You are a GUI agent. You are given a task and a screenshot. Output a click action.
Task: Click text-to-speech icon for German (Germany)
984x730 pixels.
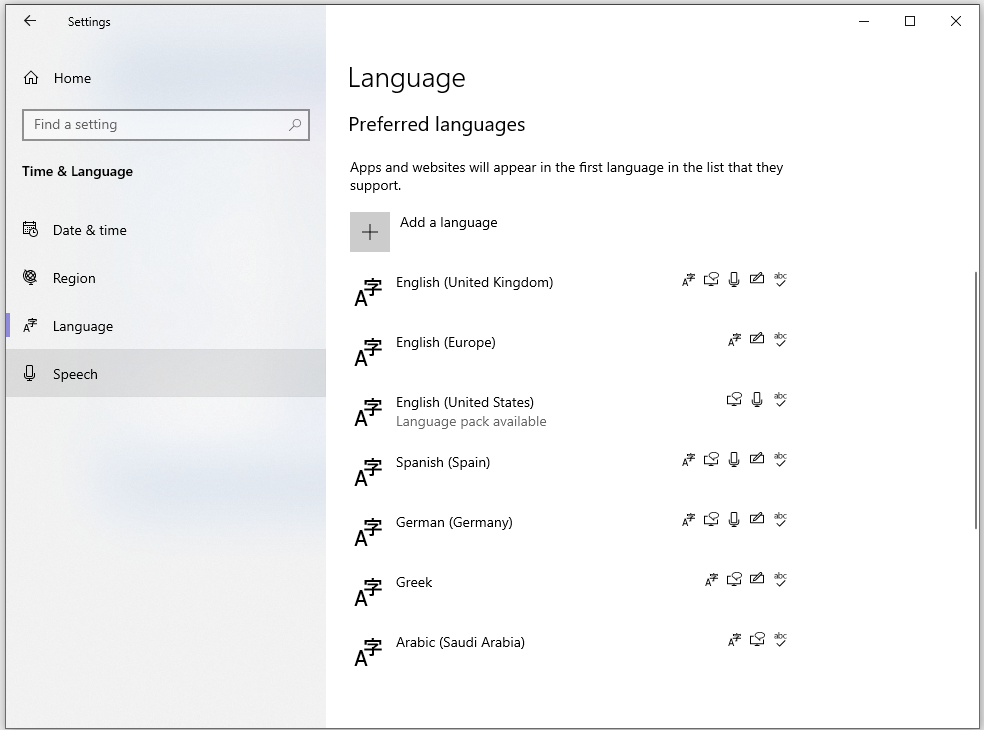pos(711,519)
